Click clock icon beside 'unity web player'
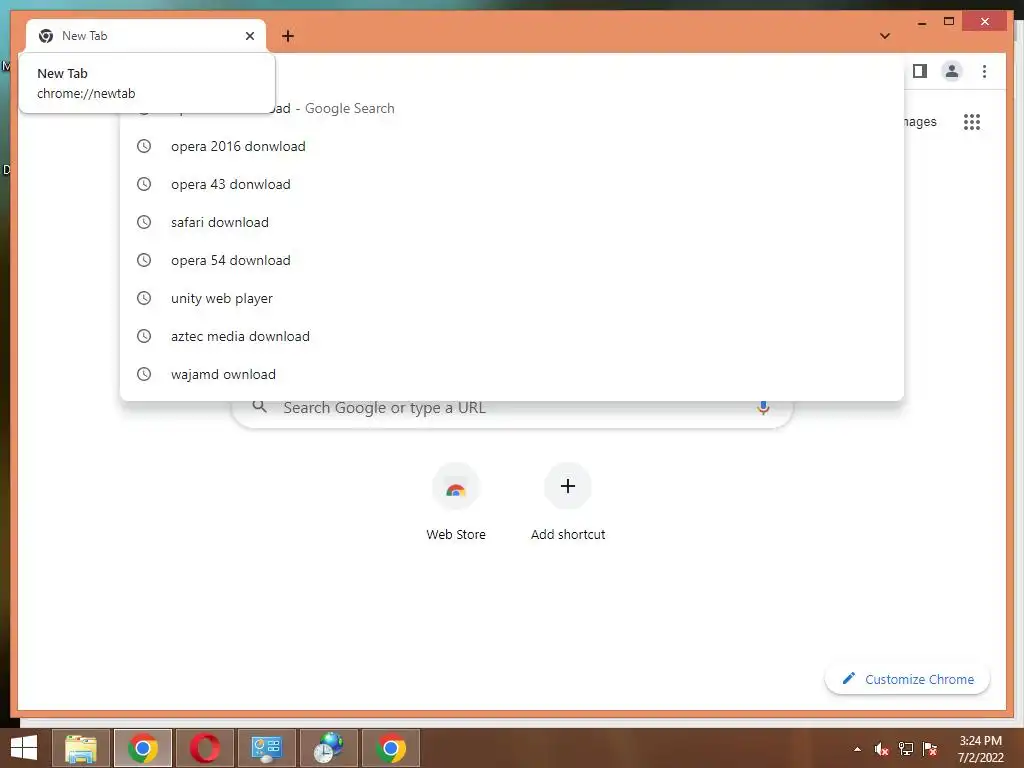The width and height of the screenshot is (1024, 768). pos(144,298)
